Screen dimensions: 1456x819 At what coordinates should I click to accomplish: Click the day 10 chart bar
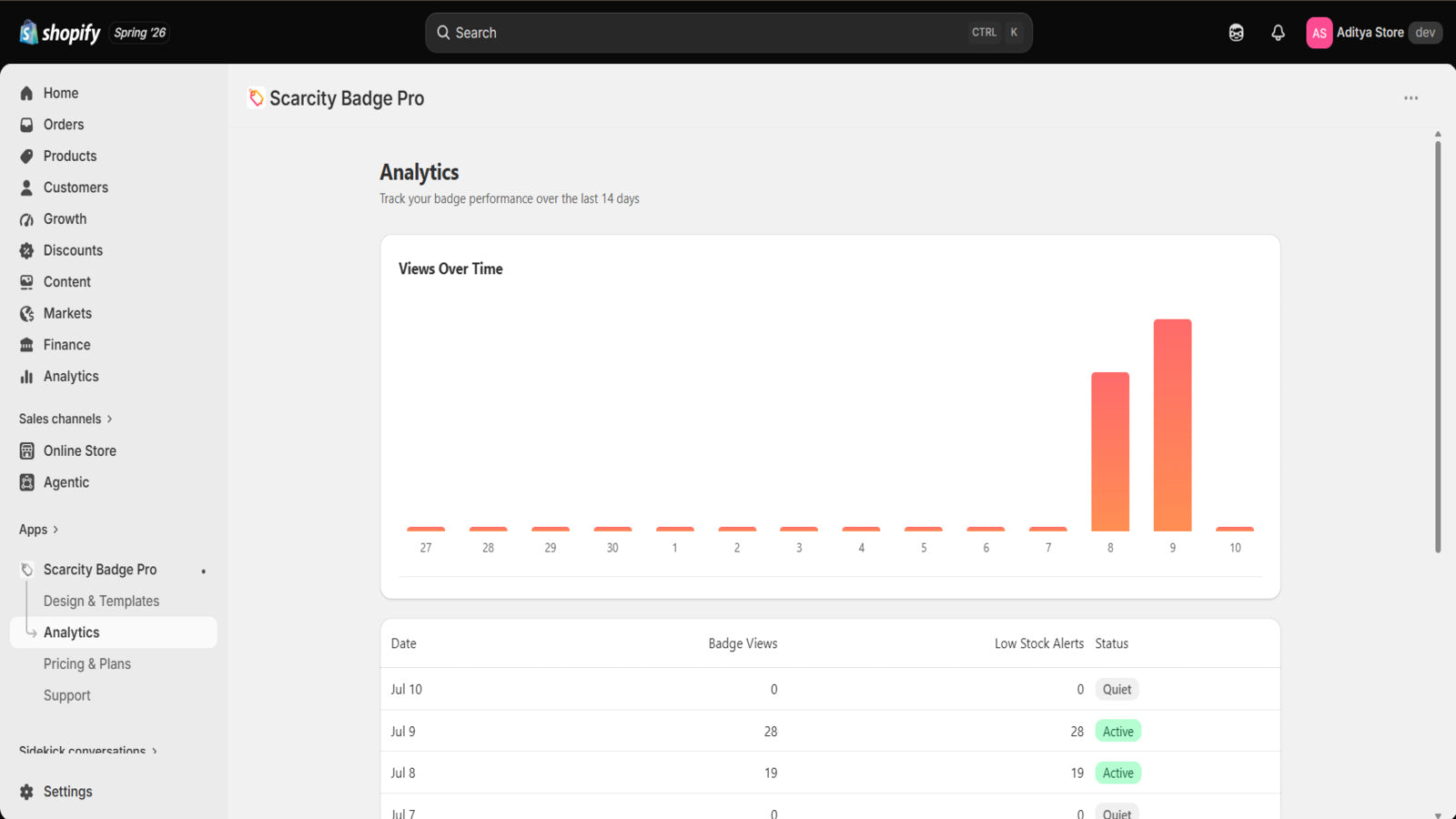[x=1235, y=529]
